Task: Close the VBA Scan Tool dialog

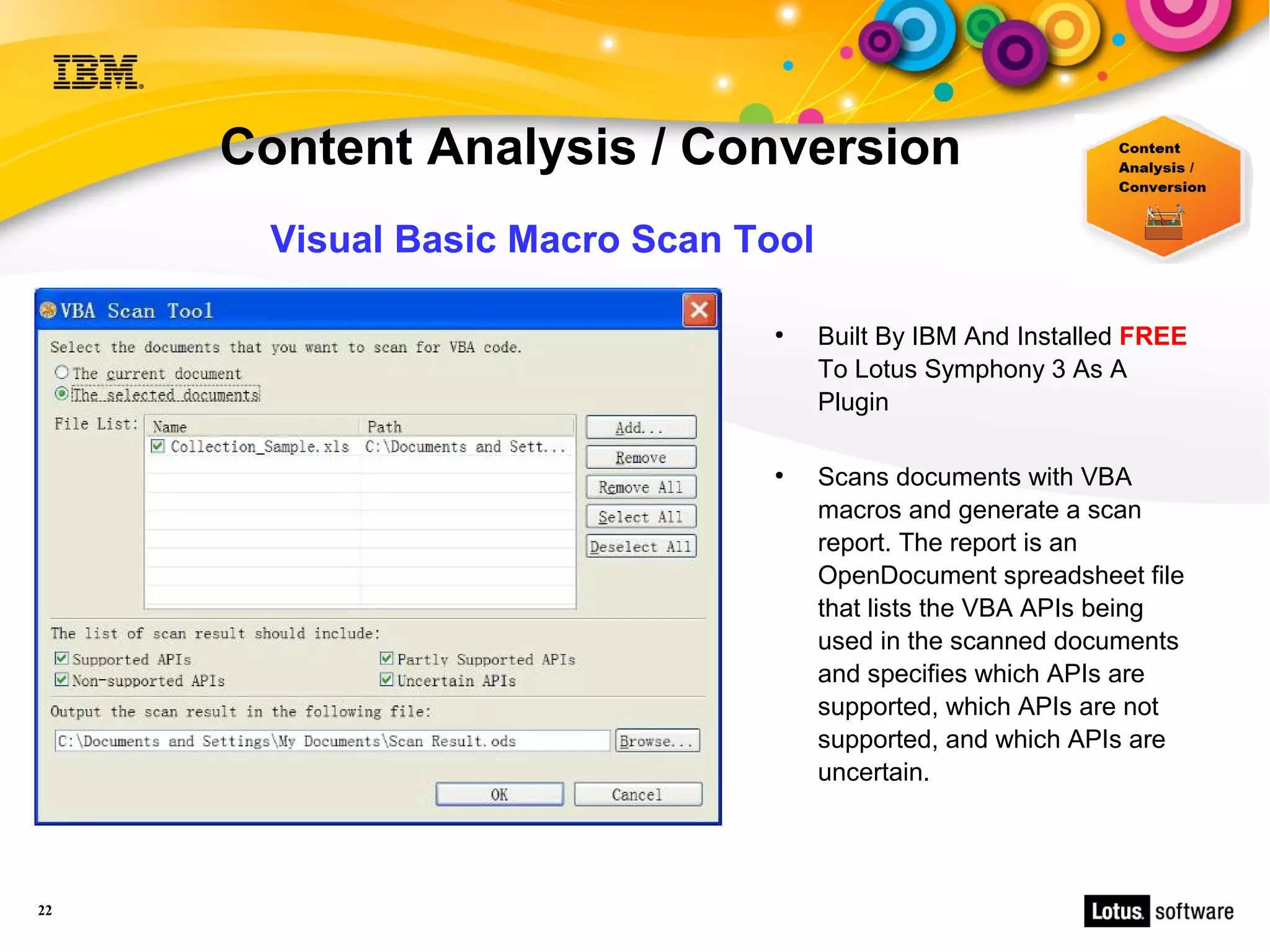Action: 699,310
